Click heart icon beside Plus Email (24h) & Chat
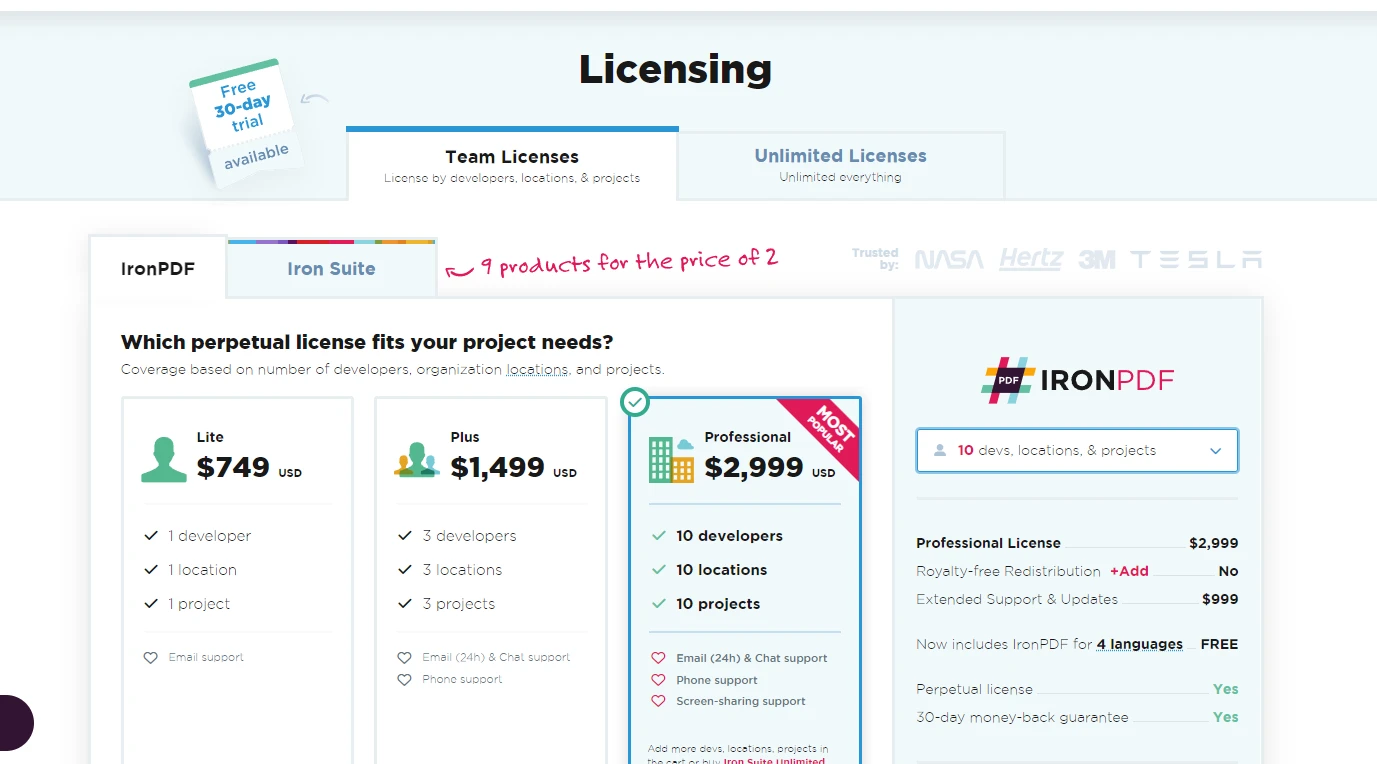The height and width of the screenshot is (764, 1377). [x=404, y=658]
